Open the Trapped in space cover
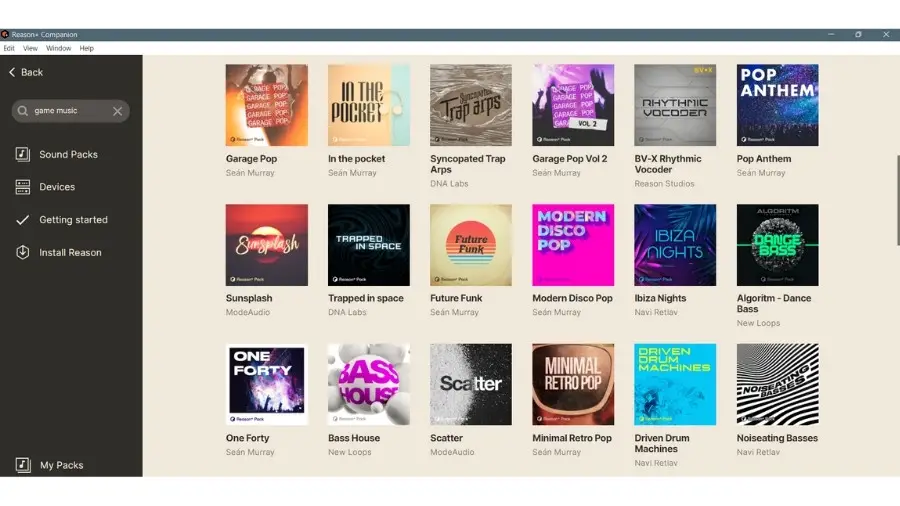900x506 pixels. point(368,245)
